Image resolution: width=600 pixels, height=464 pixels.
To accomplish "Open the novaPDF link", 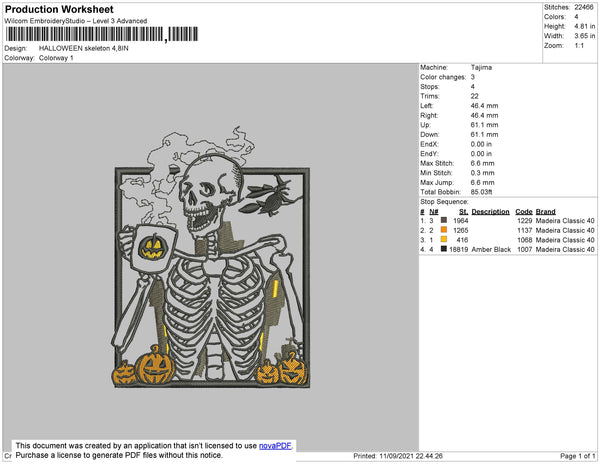I will (x=275, y=446).
